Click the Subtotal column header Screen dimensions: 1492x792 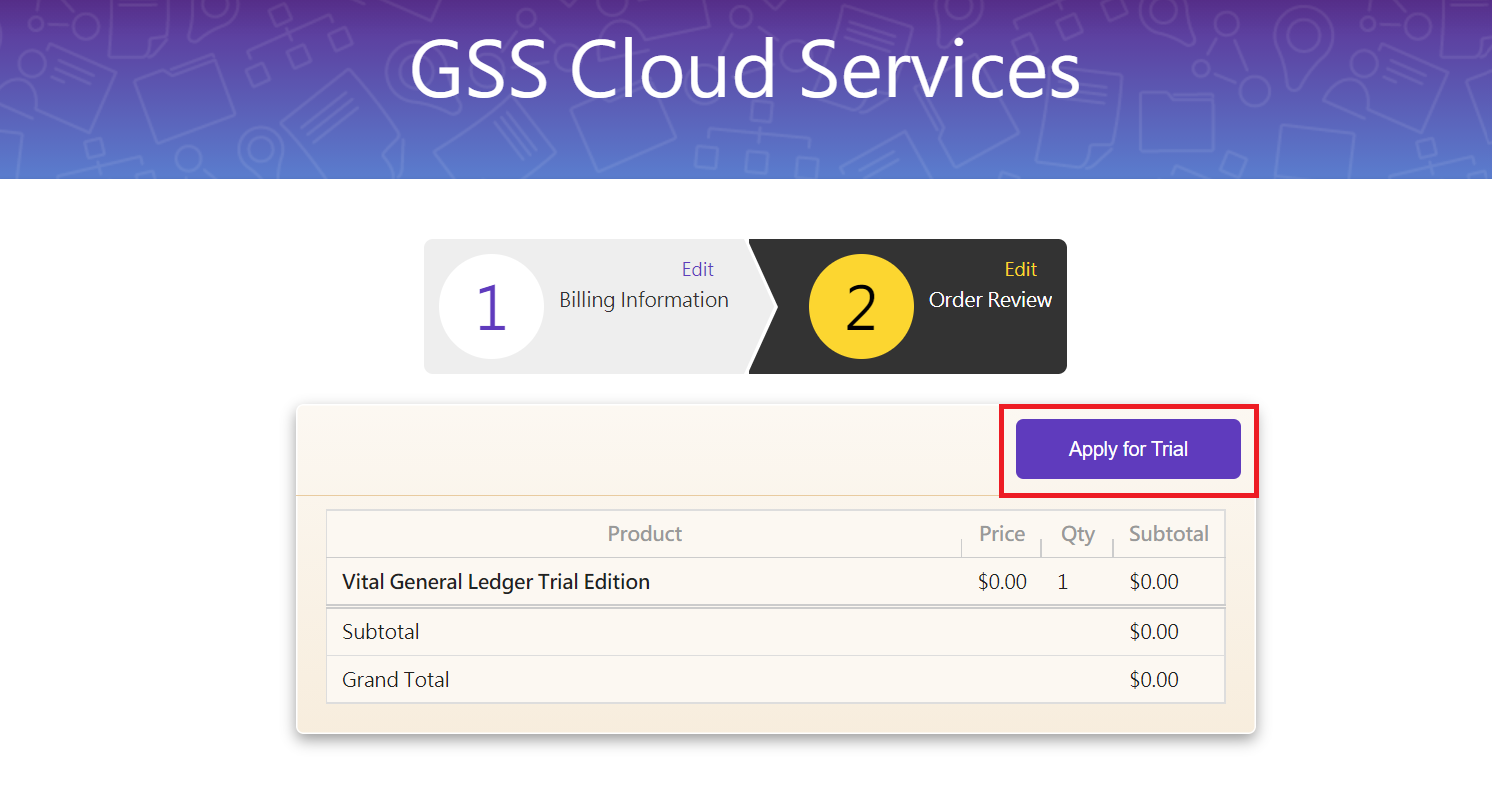(1168, 534)
